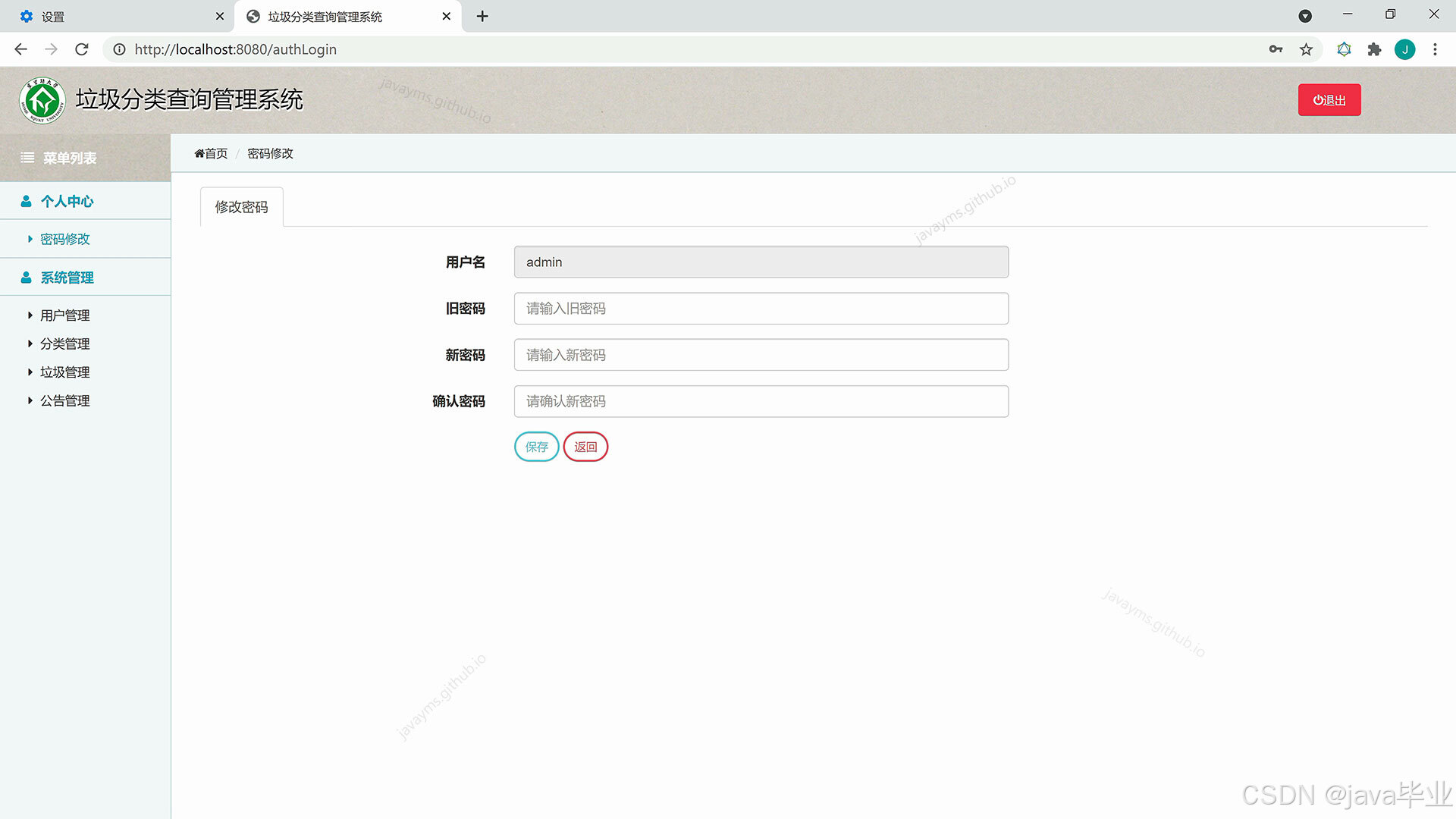
Task: Focus the 新密码 input field
Action: click(761, 355)
